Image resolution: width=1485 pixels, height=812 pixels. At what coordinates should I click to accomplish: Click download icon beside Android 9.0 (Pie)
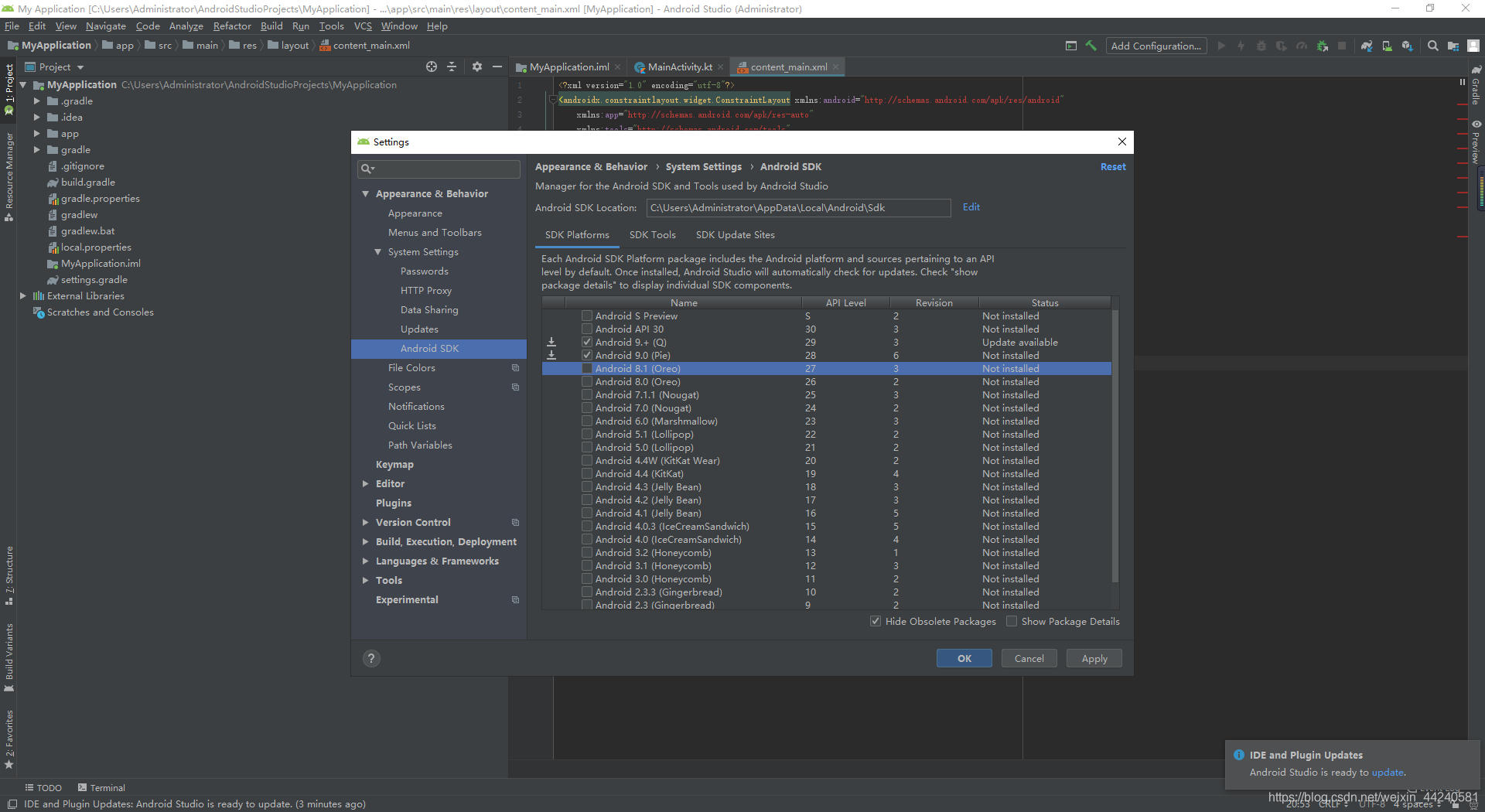[x=551, y=355]
